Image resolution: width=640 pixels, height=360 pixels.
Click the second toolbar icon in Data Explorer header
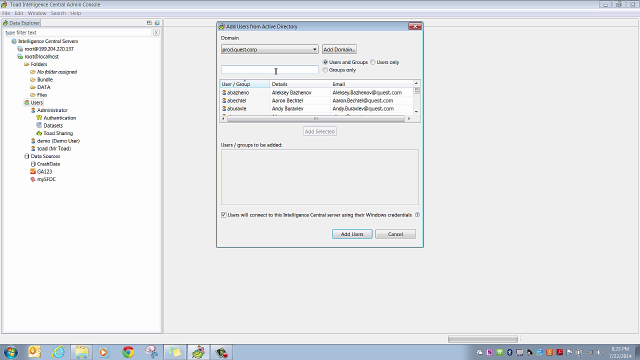[157, 23]
